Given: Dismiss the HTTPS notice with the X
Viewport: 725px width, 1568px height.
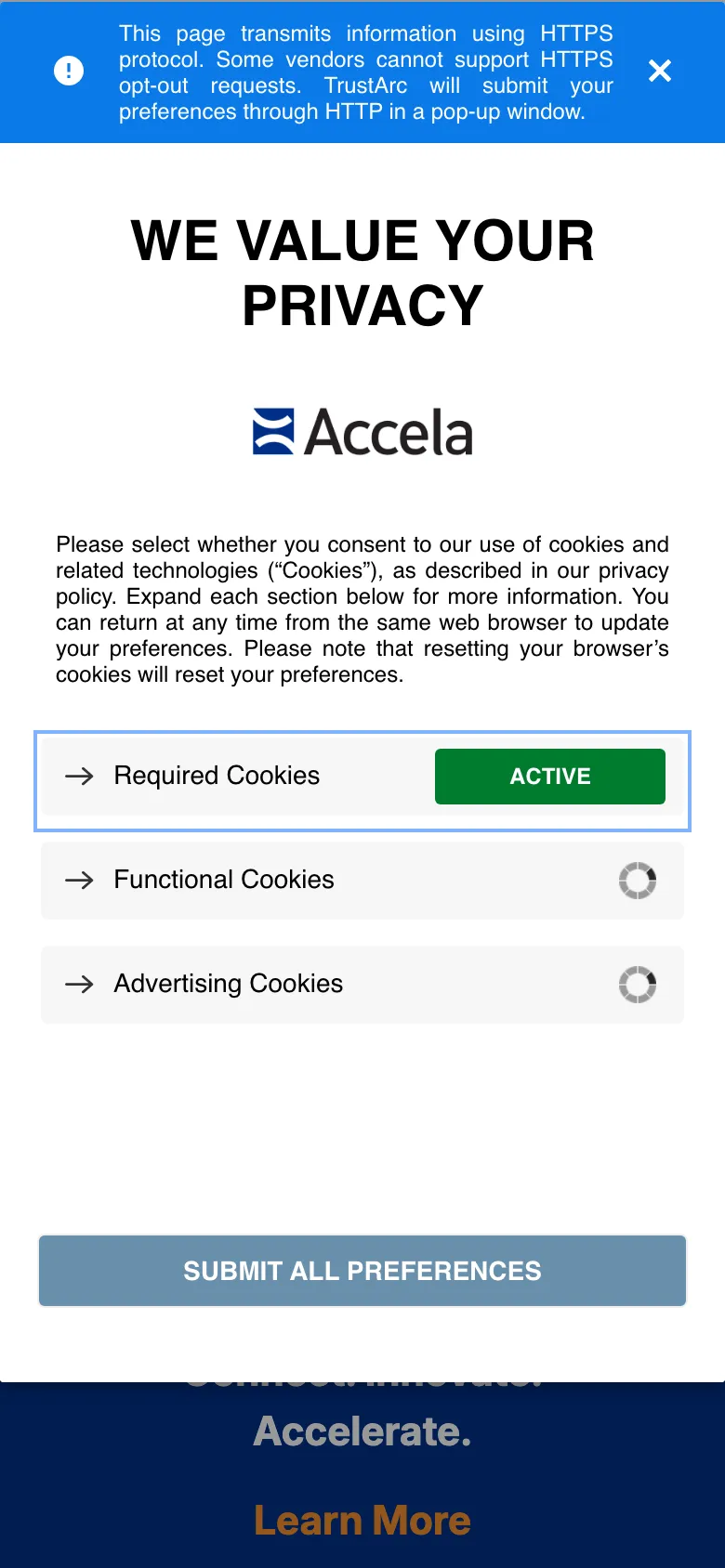Looking at the screenshot, I should [660, 71].
